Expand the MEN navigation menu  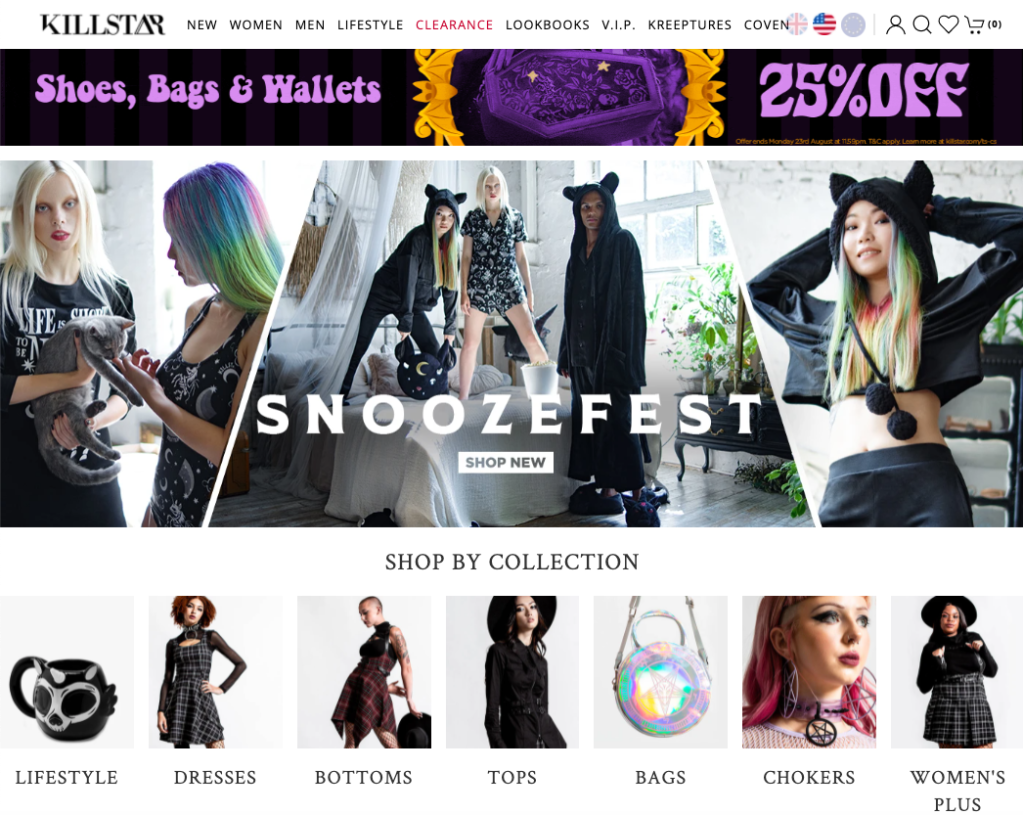(310, 25)
